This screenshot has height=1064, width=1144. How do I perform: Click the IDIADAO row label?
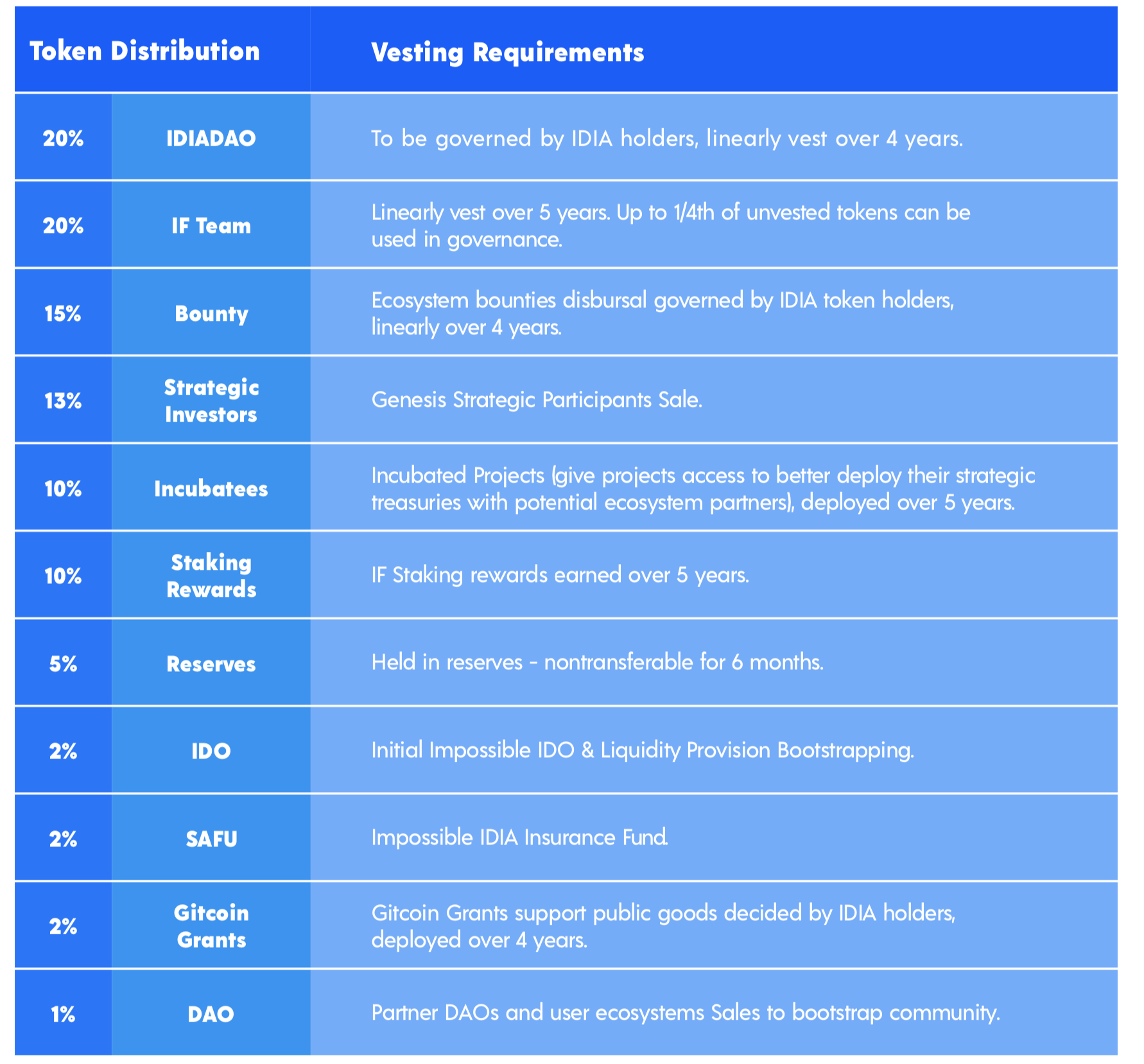click(211, 138)
